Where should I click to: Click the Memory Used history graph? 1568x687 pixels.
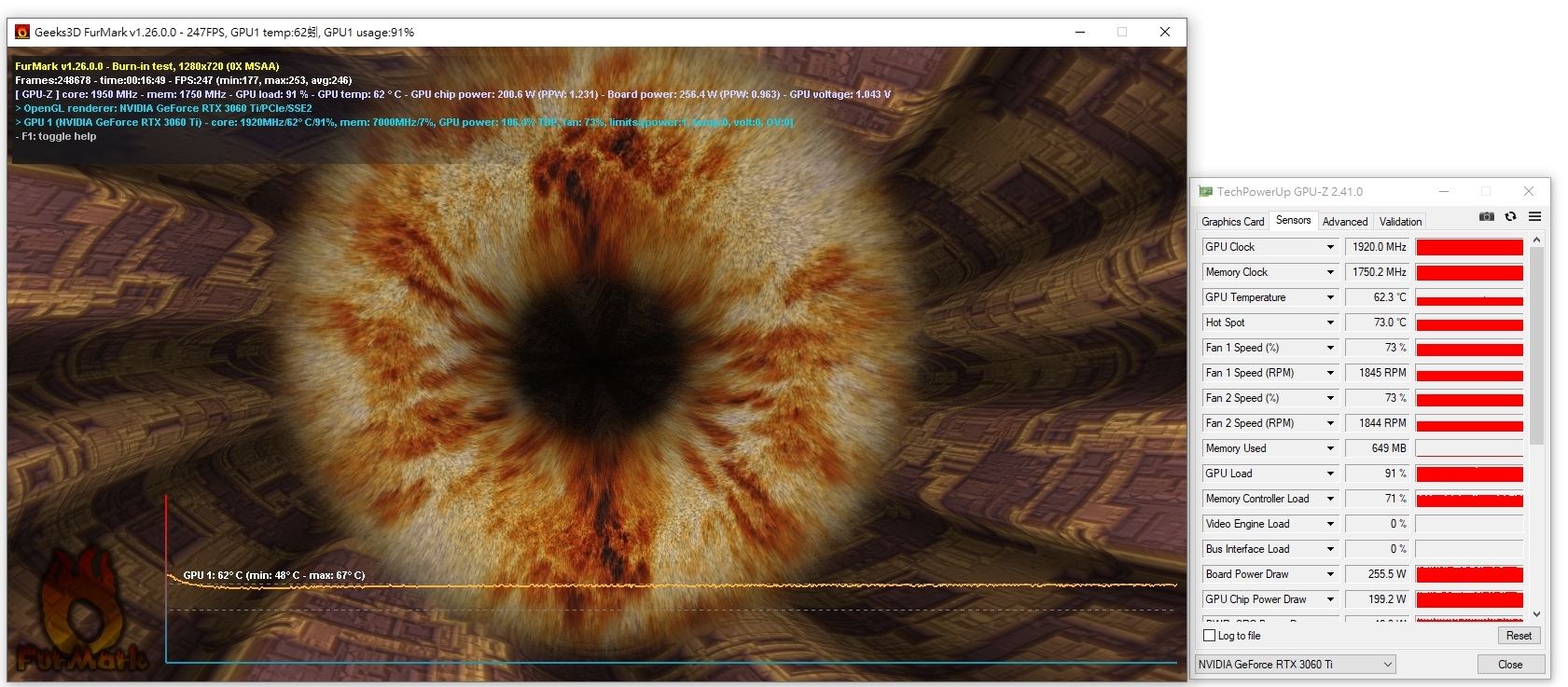[1469, 448]
